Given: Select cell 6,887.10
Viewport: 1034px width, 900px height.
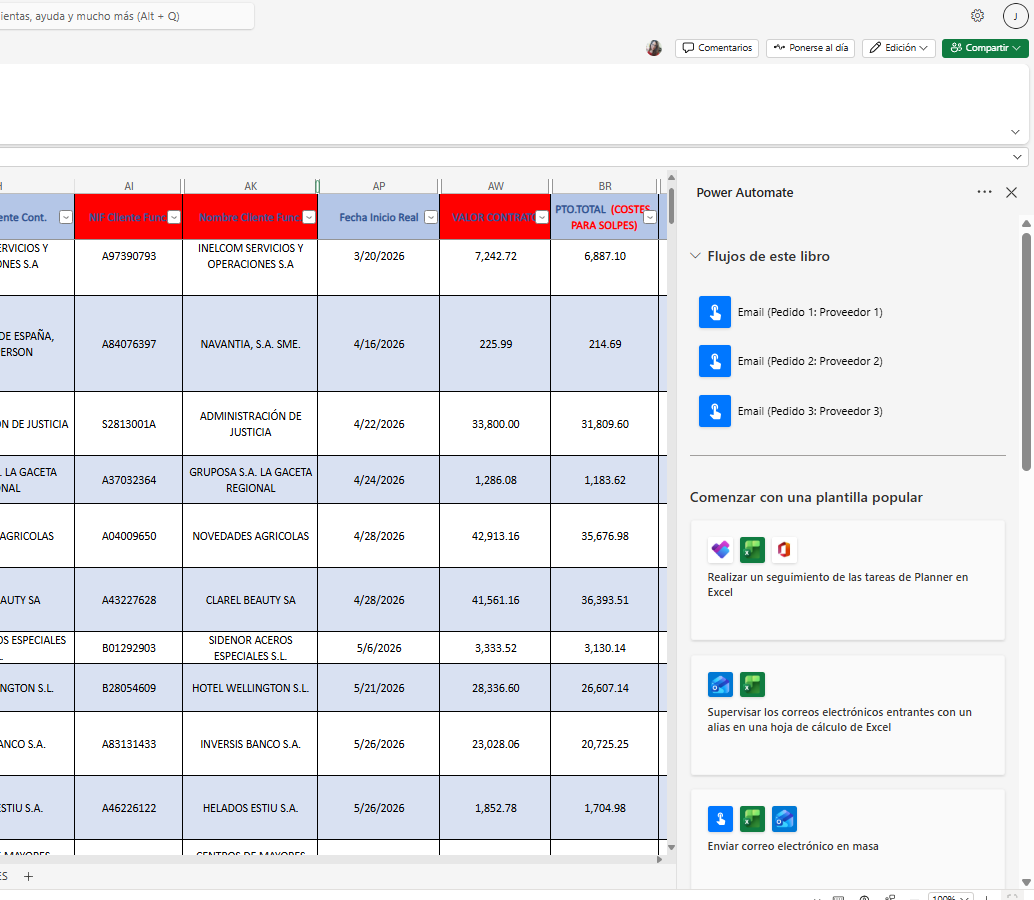Looking at the screenshot, I should (605, 267).
